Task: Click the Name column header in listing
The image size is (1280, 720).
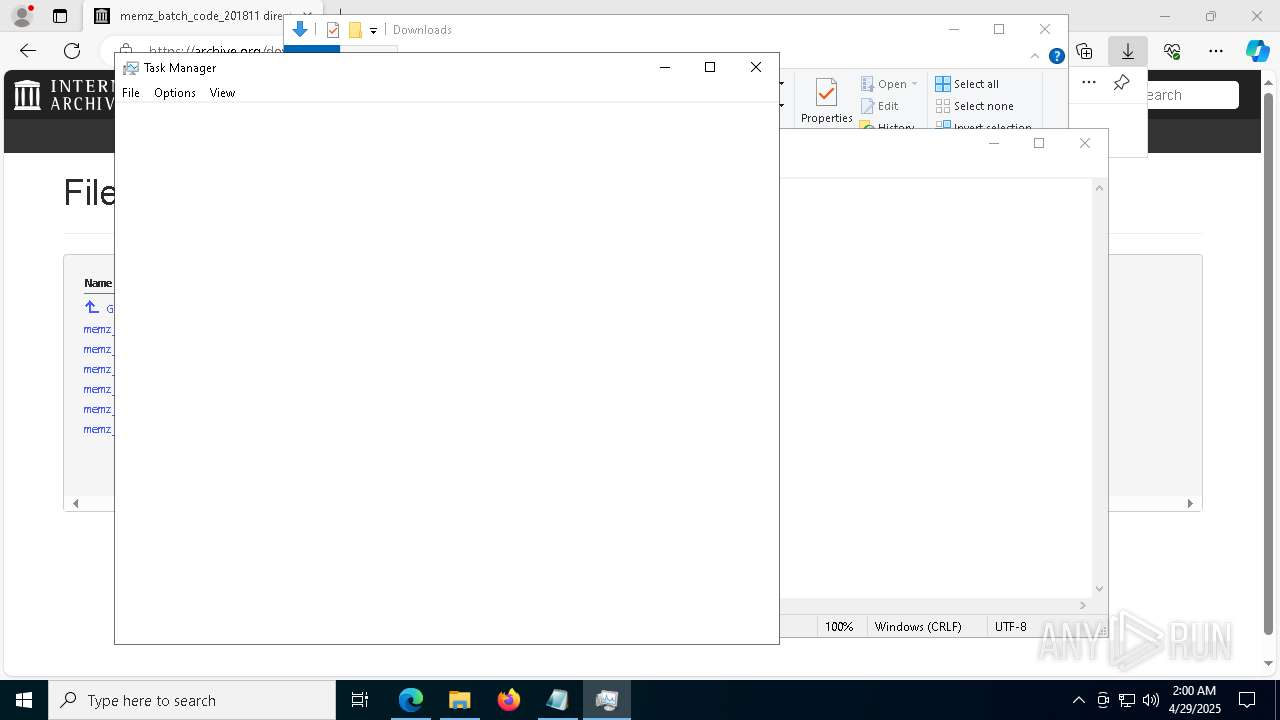Action: point(98,283)
